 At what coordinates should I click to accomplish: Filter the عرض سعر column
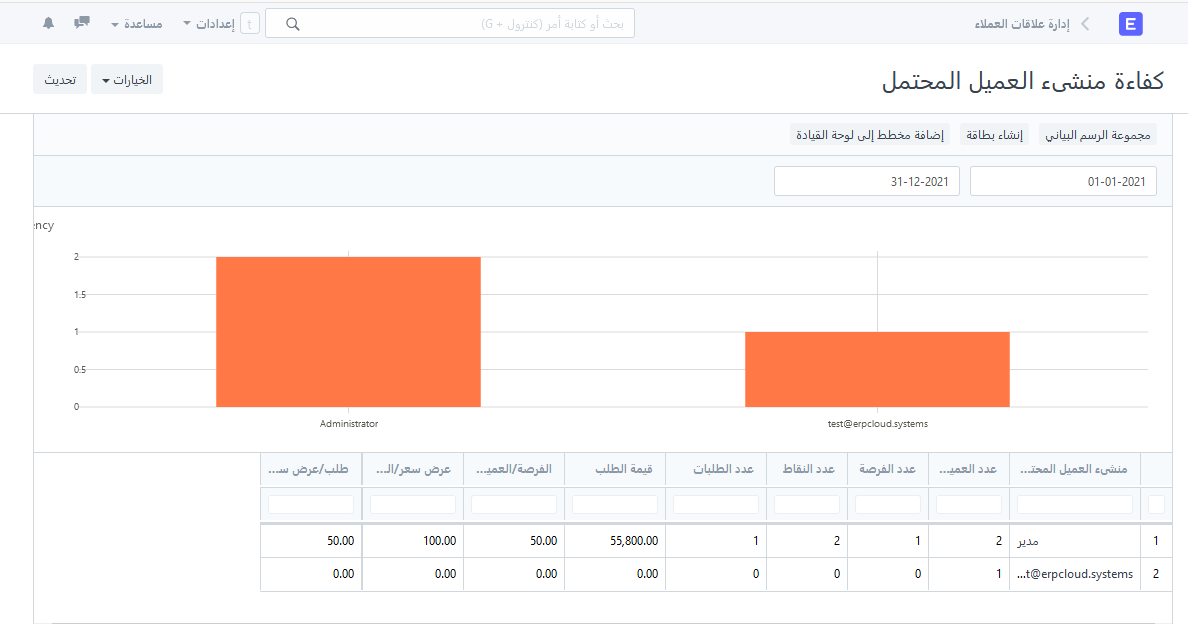[x=413, y=504]
